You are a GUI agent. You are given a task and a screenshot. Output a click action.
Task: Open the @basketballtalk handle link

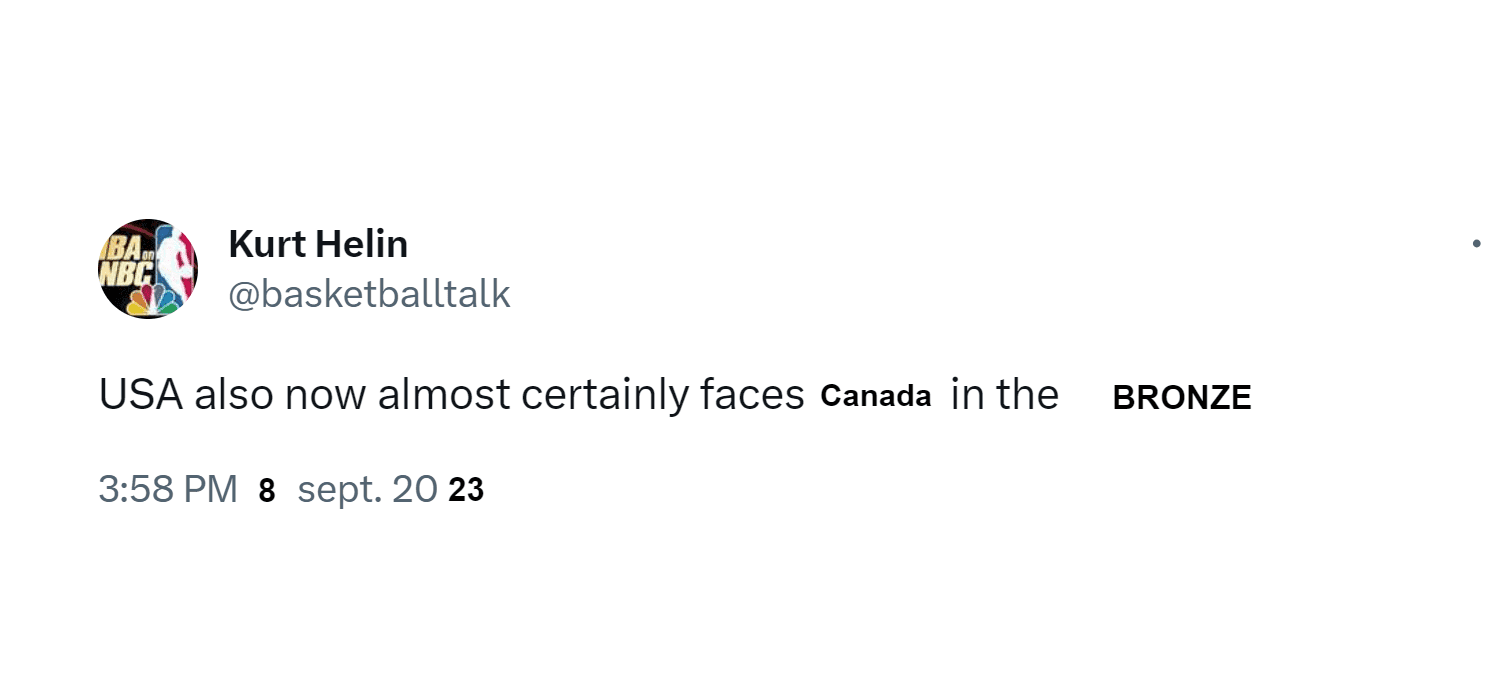(369, 294)
